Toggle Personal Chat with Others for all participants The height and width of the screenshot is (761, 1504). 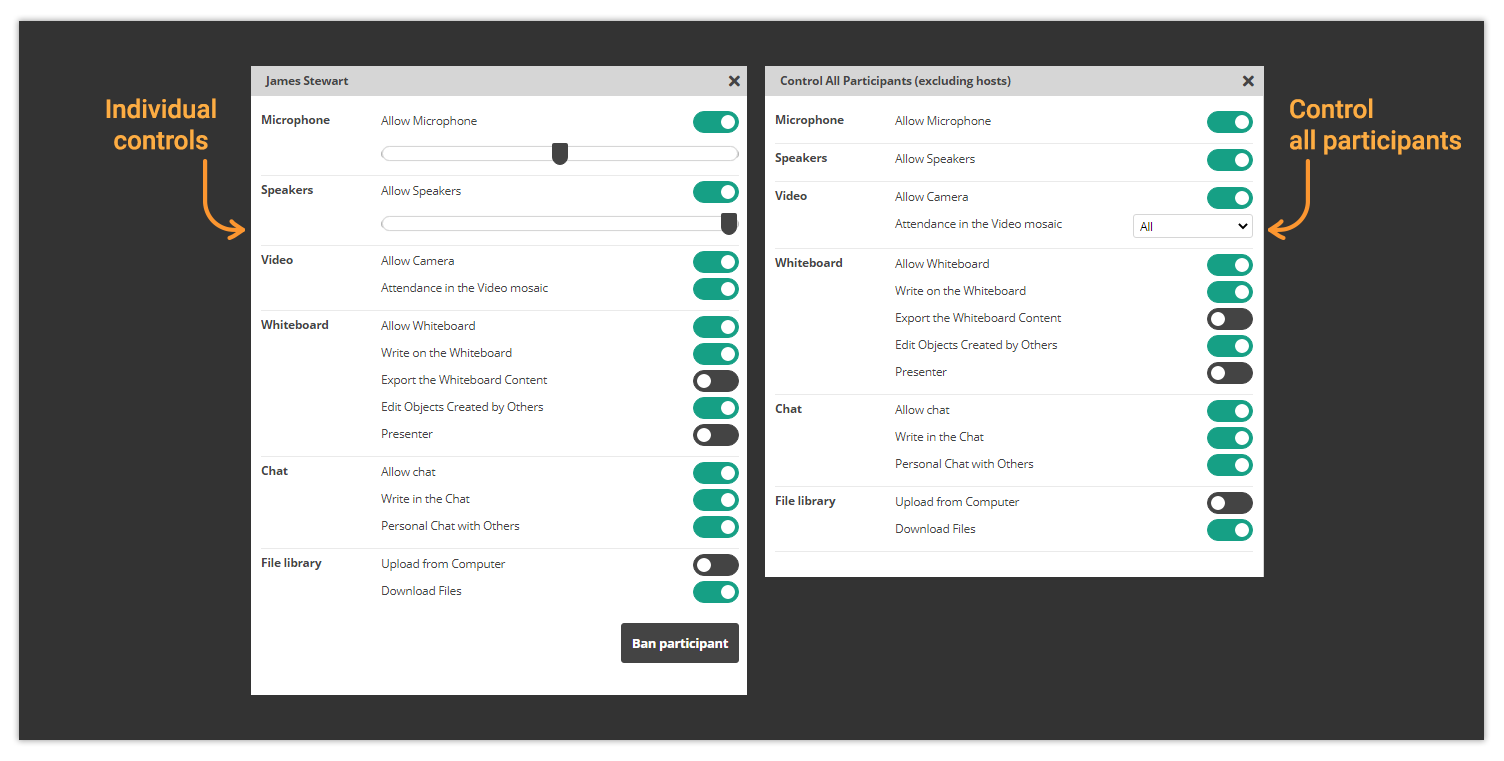pos(1230,465)
